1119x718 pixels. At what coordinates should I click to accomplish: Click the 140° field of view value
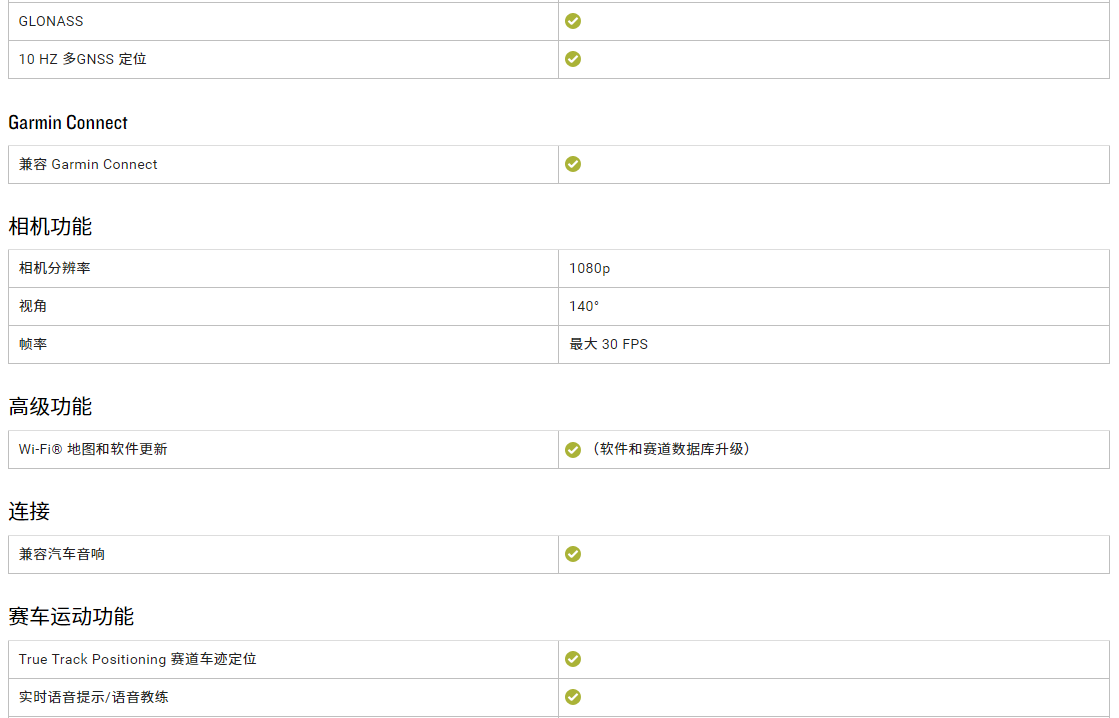point(584,306)
